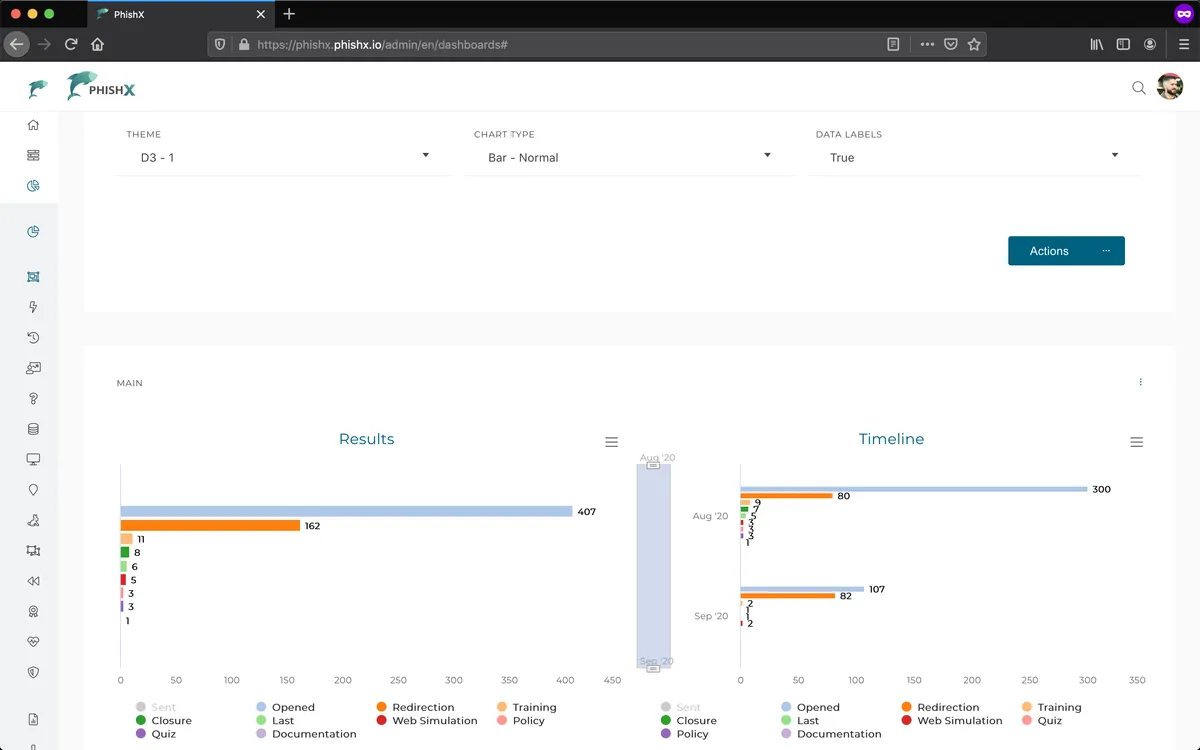The width and height of the screenshot is (1200, 750).
Task: Toggle Last series in the Timeline legend
Action: [x=800, y=720]
